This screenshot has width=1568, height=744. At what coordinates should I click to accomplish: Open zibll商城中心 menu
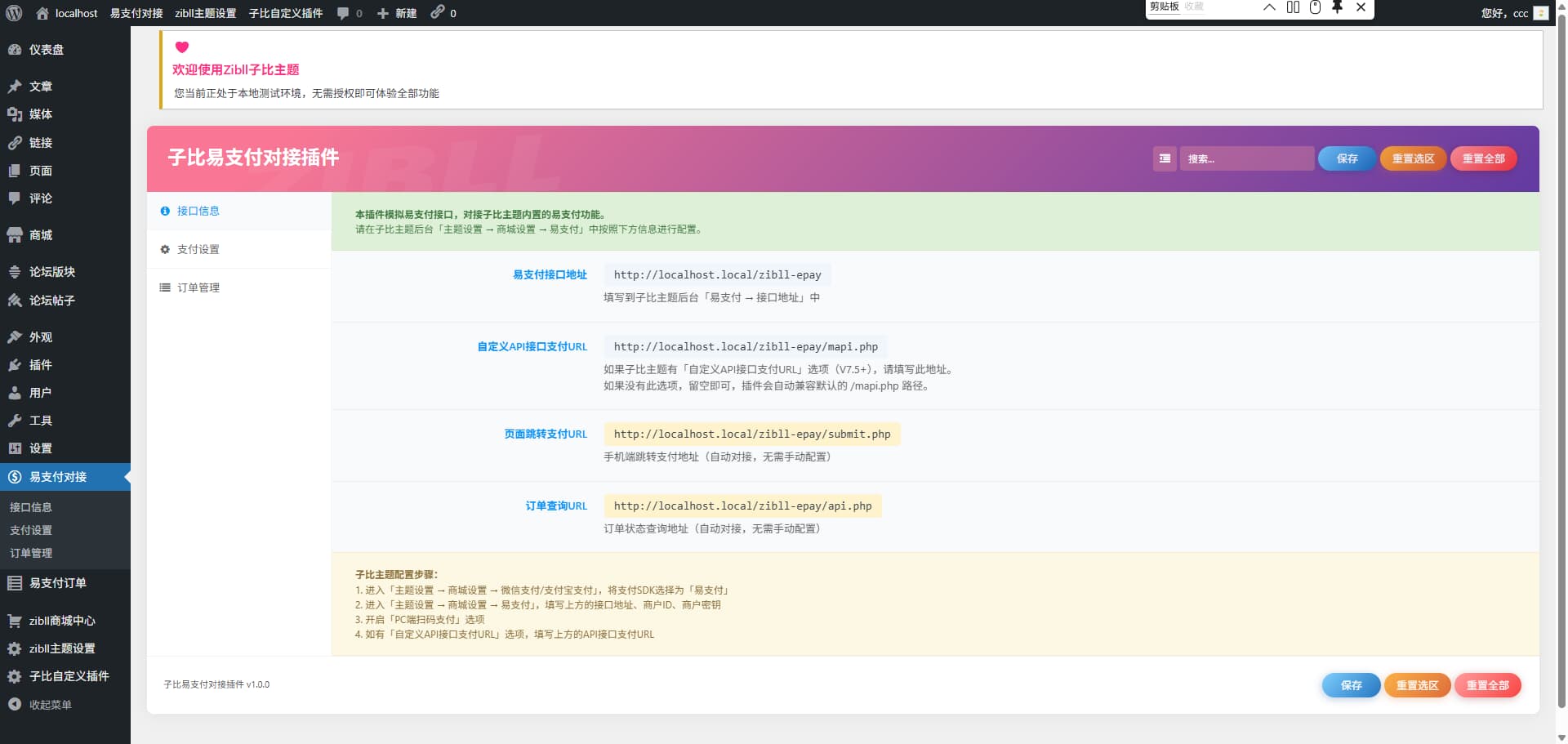tap(65, 621)
